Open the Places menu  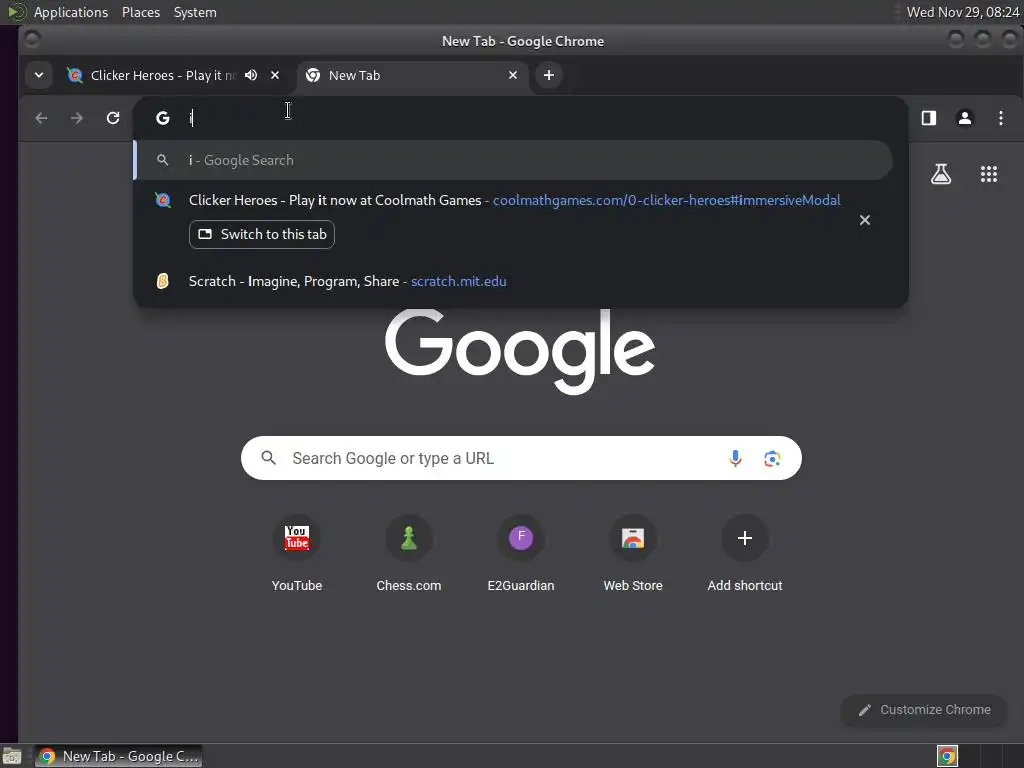(141, 12)
